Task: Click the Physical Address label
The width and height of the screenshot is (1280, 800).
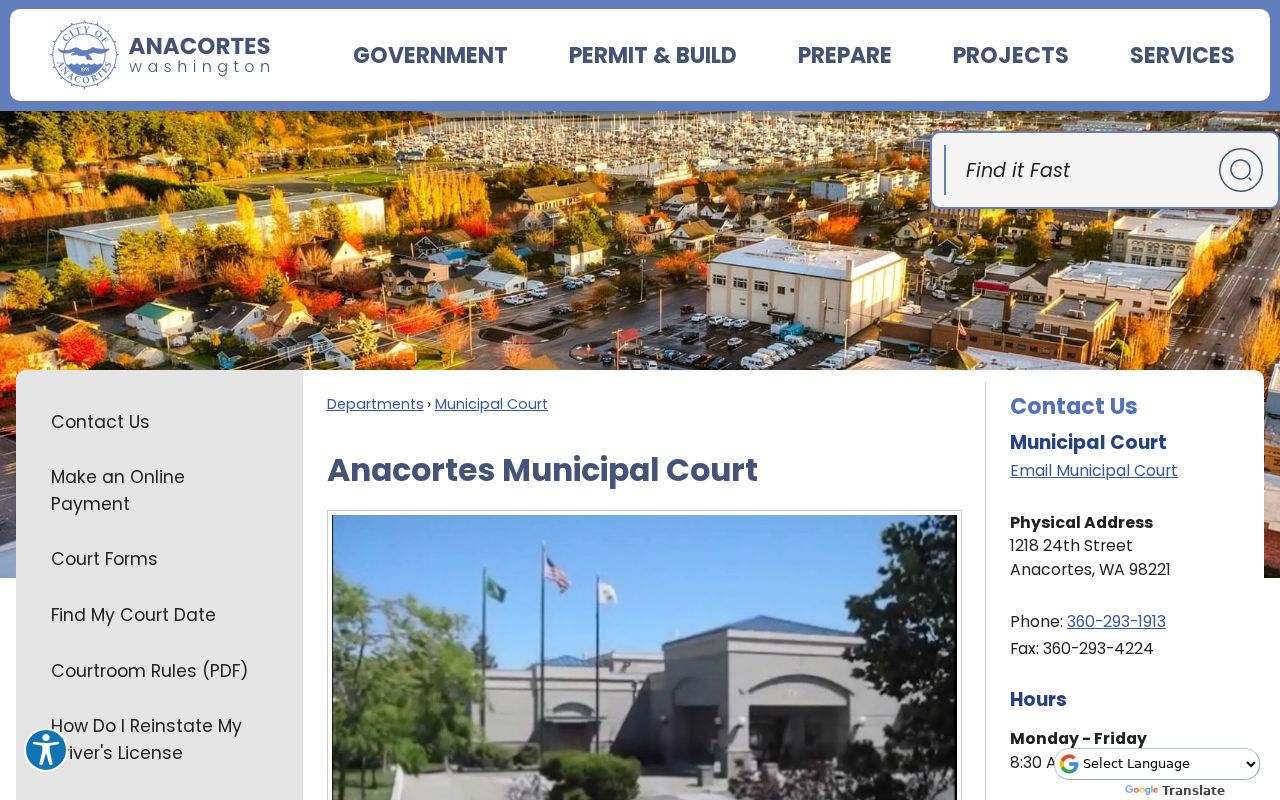Action: tap(1081, 522)
